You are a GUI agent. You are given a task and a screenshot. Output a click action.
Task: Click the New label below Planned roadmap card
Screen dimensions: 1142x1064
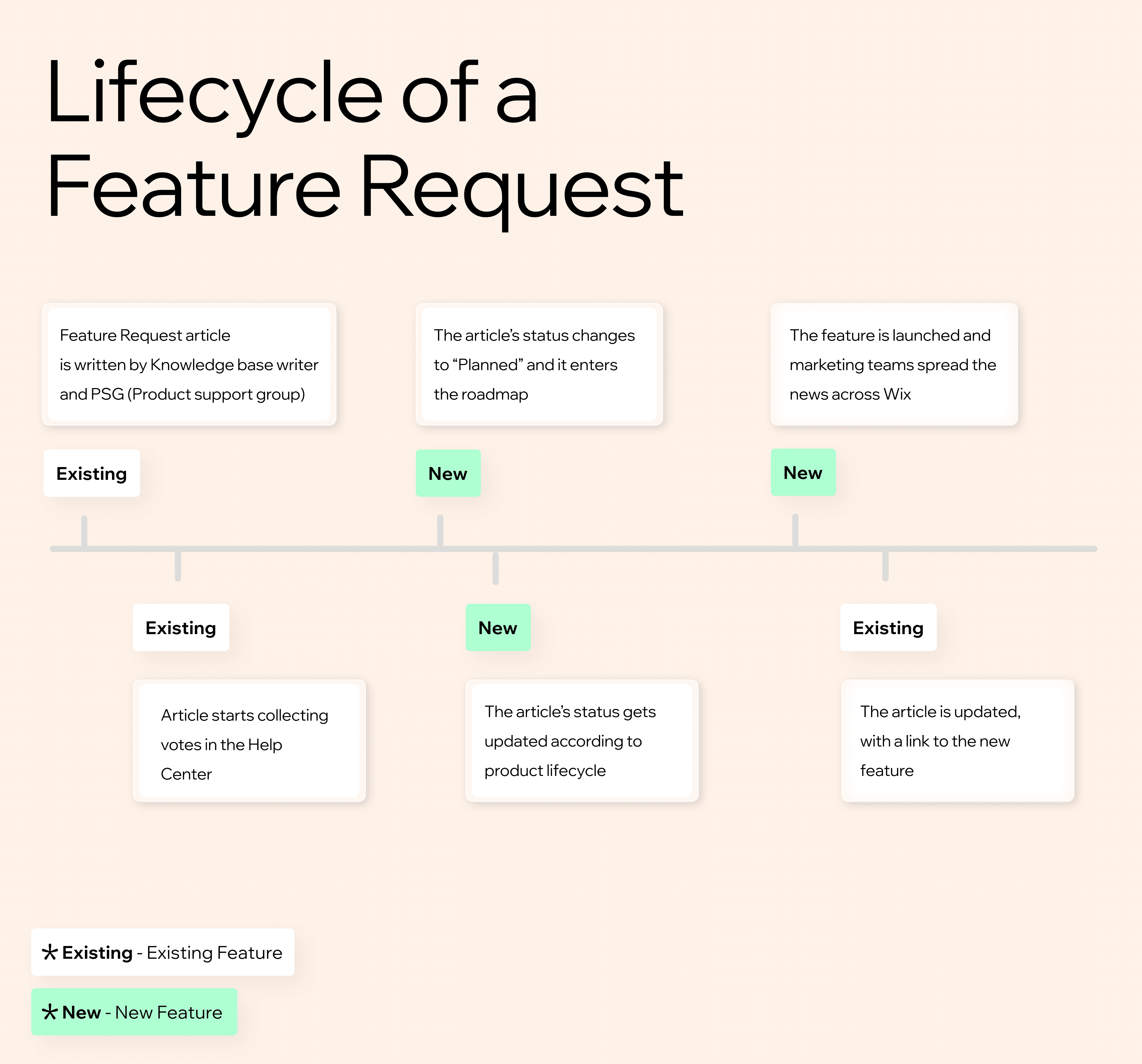(448, 473)
